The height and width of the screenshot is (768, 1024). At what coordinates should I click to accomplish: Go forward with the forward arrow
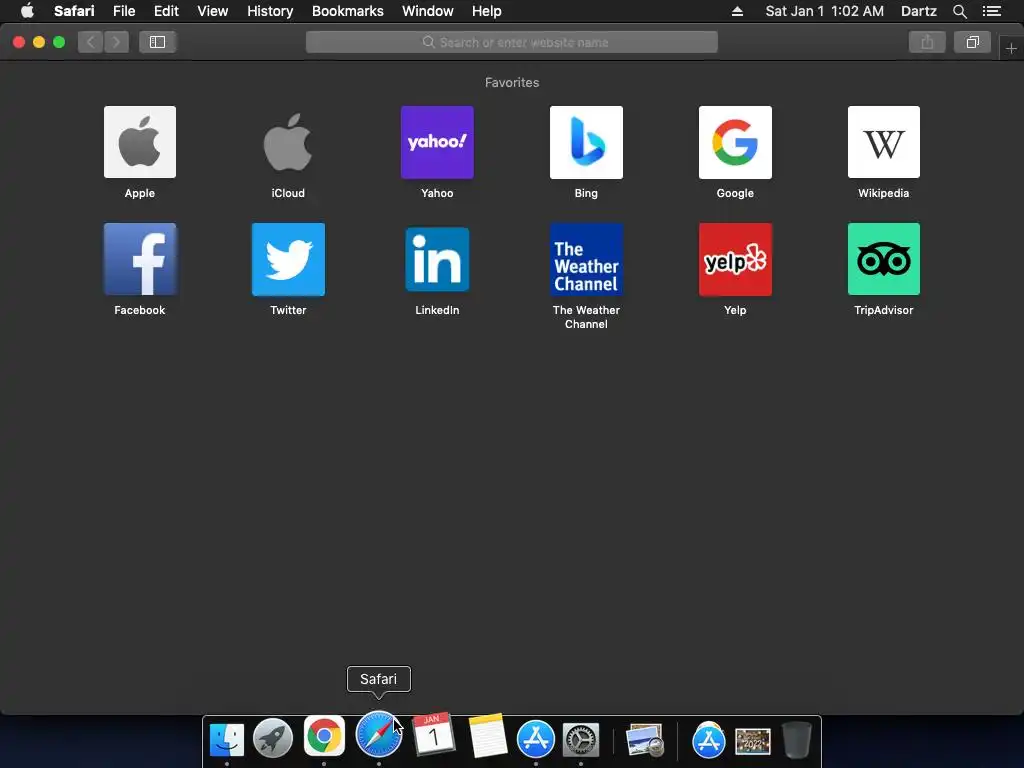(116, 42)
